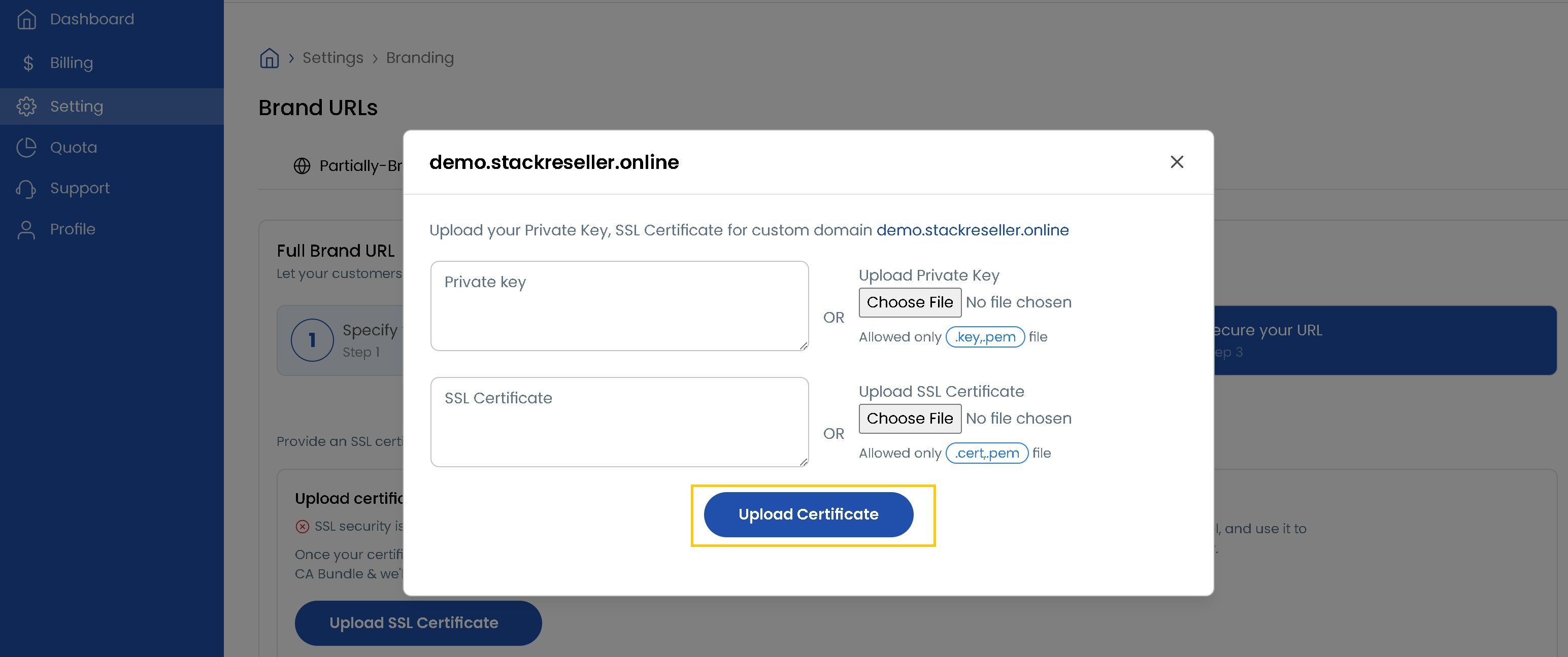Choose a file for the SSL Certificate upload
This screenshot has height=657, width=1568.
[x=910, y=419]
